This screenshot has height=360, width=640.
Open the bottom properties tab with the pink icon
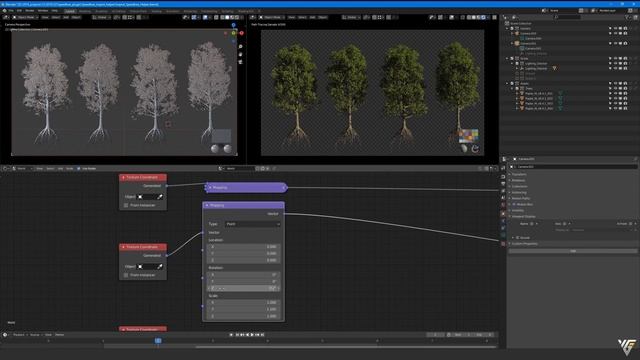click(x=503, y=243)
